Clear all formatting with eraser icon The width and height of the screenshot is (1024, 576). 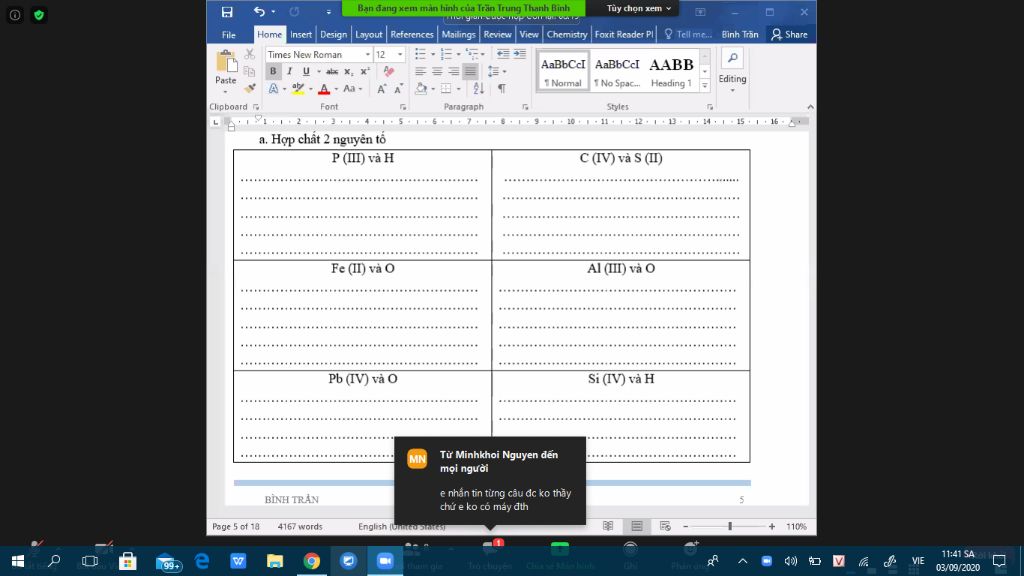point(389,72)
